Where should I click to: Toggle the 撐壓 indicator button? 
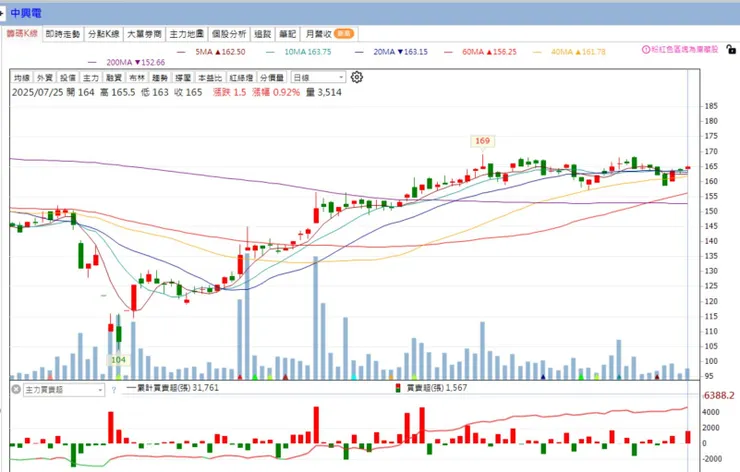pos(183,77)
